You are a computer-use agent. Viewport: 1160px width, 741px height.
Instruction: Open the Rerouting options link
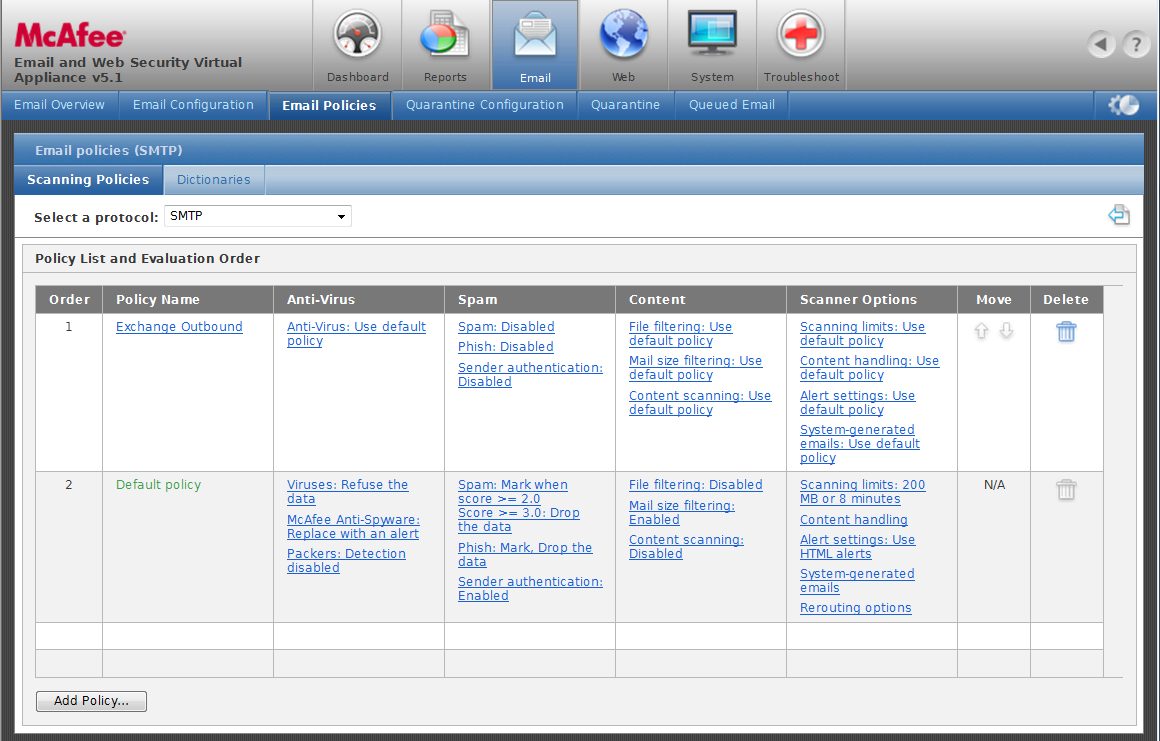click(855, 608)
